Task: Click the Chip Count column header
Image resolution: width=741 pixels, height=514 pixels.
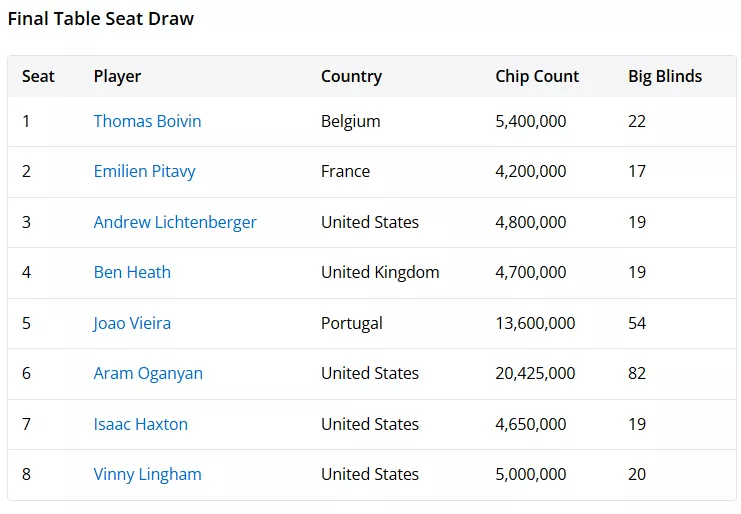Action: click(537, 77)
